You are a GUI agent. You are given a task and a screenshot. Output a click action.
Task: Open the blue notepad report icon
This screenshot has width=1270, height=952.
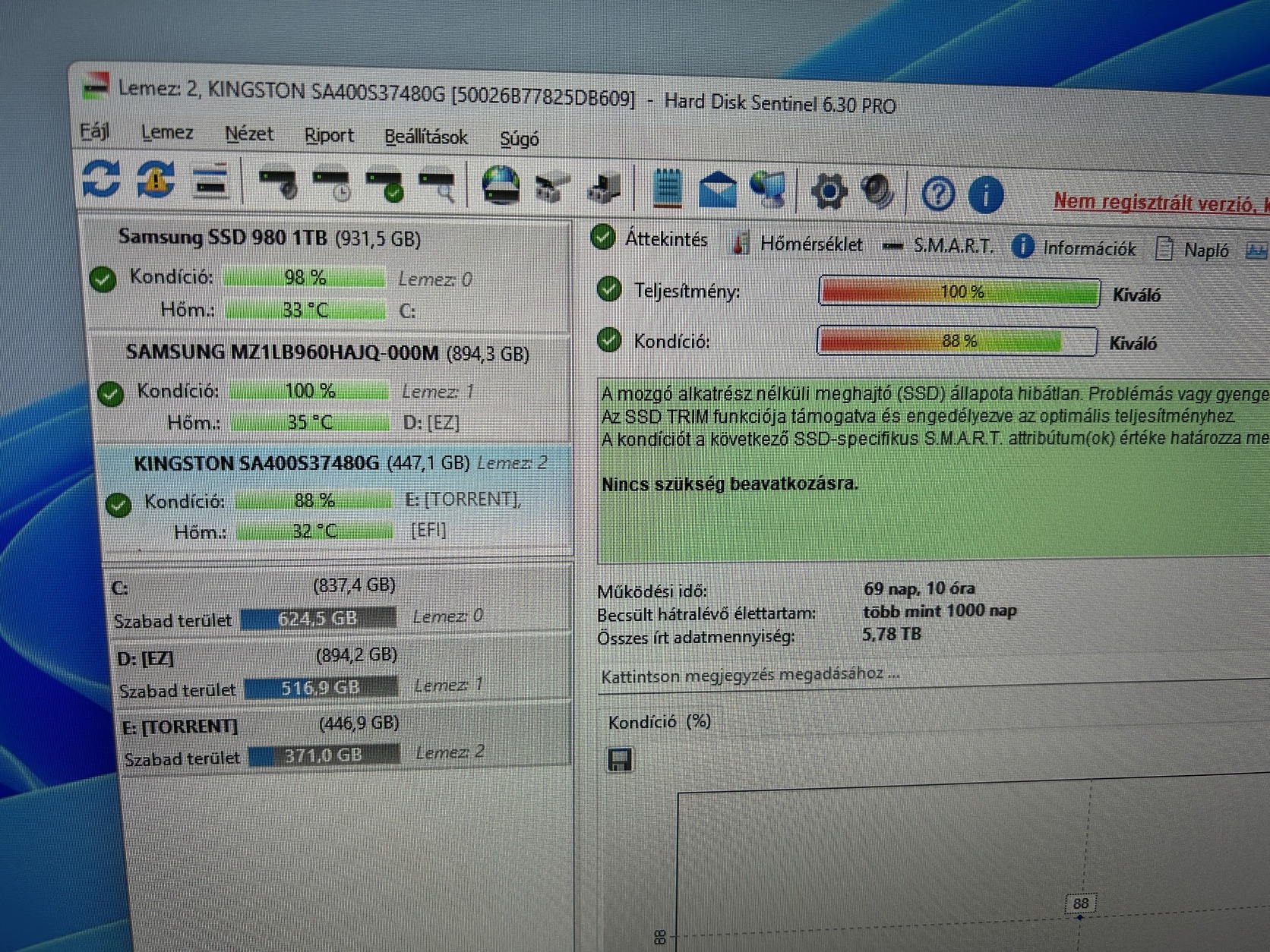click(668, 188)
